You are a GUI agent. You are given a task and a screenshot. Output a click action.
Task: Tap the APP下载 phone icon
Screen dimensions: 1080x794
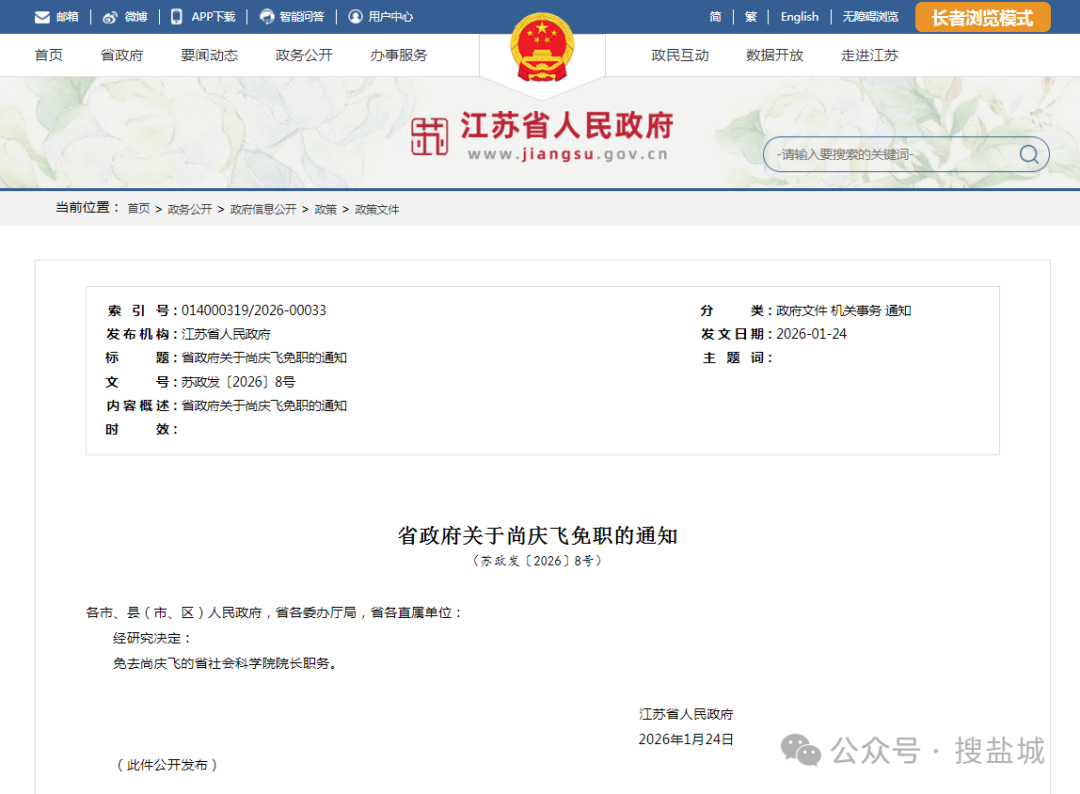point(176,17)
